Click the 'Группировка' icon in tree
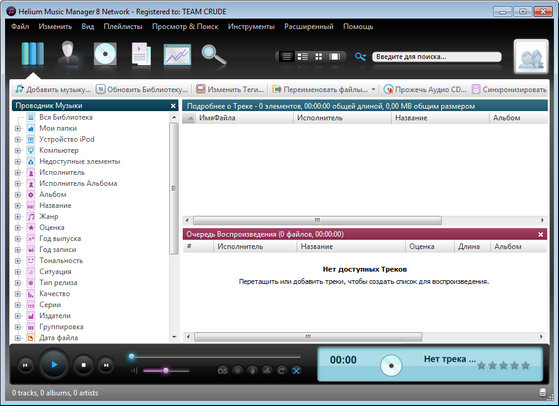The width and height of the screenshot is (559, 406). [31, 327]
